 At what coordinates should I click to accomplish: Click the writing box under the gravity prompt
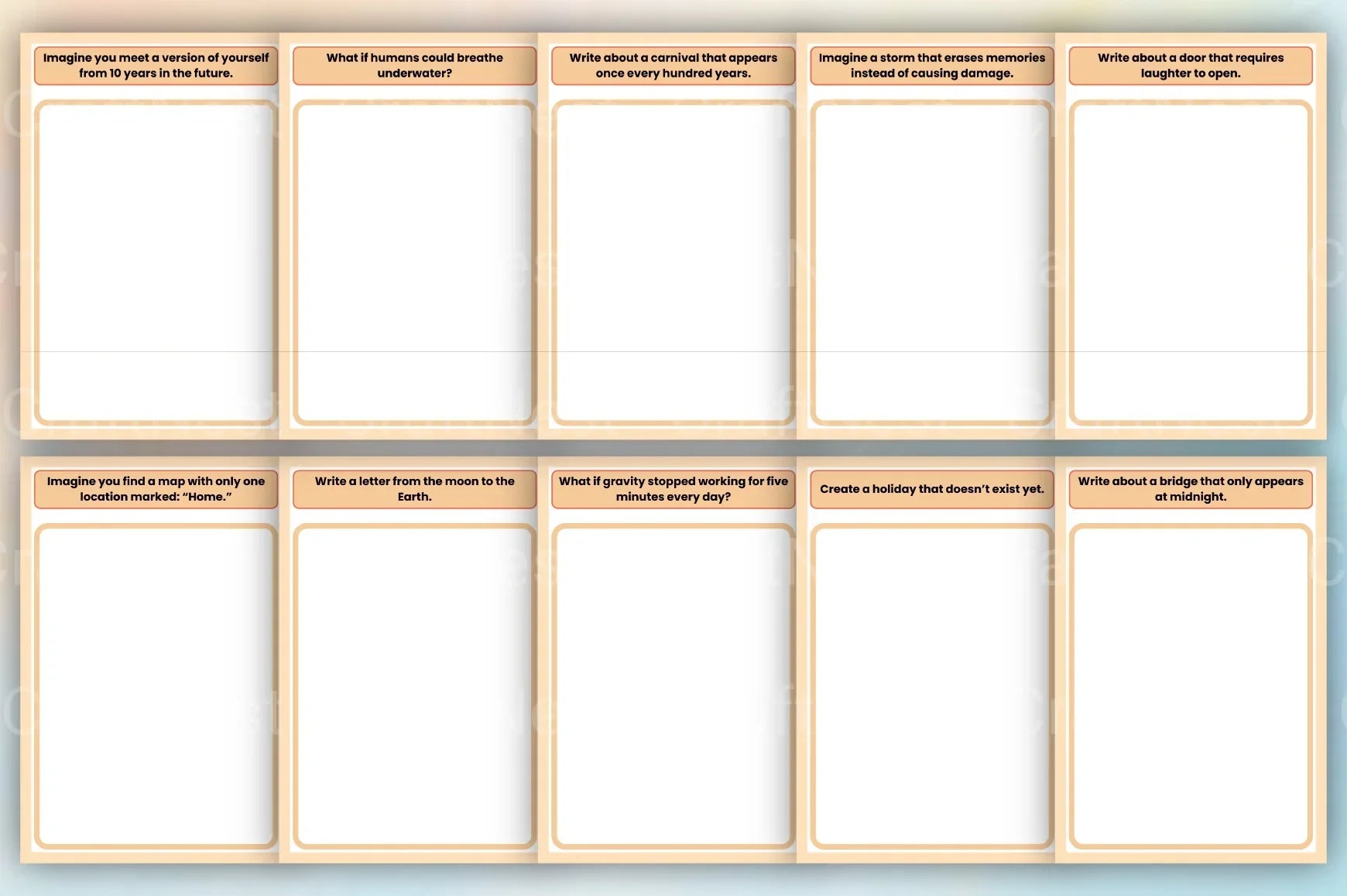coord(673,686)
